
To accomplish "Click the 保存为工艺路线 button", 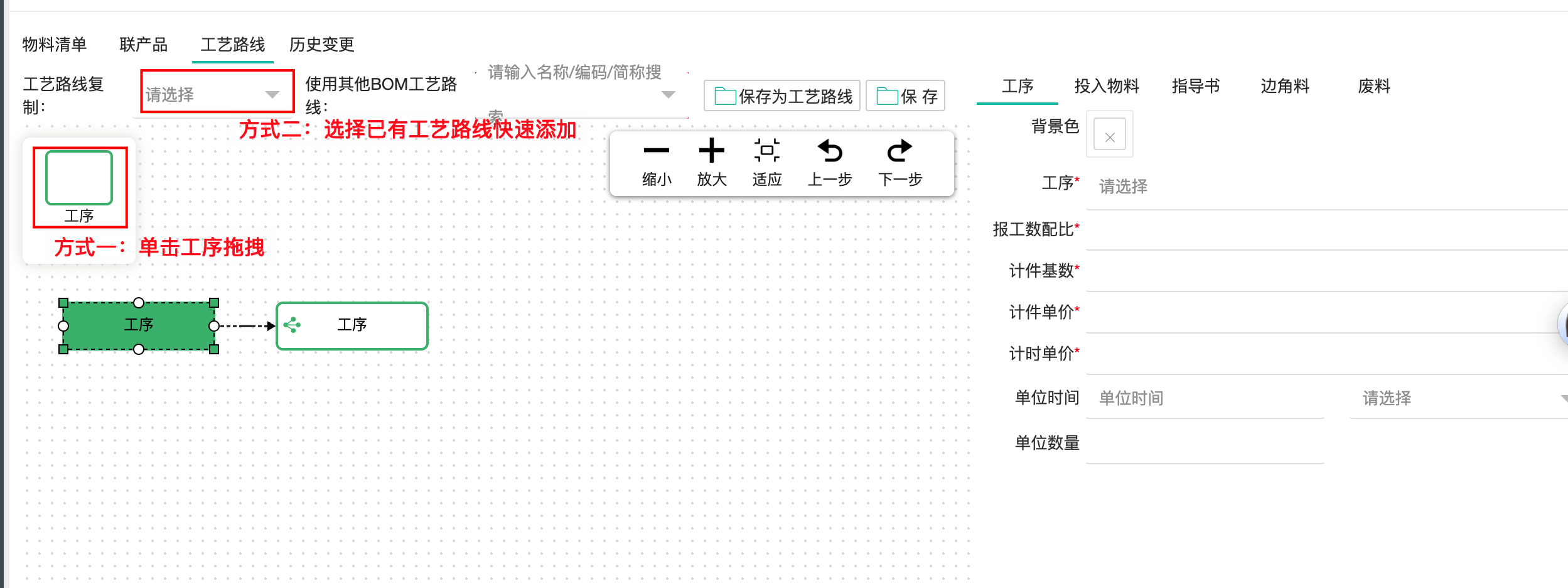I will 782,96.
